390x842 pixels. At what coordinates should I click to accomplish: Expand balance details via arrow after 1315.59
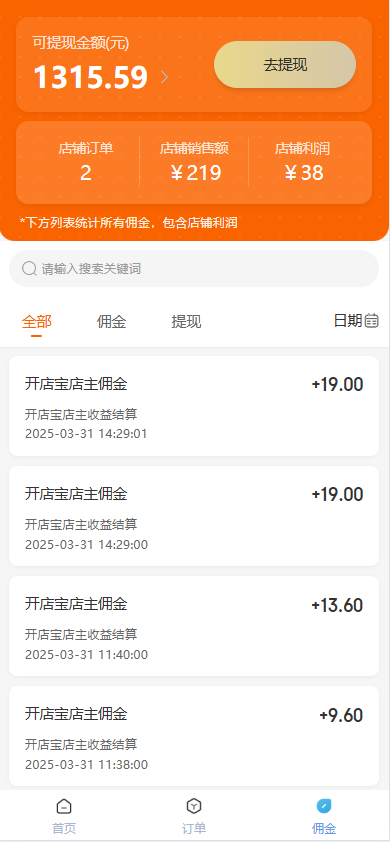click(164, 78)
